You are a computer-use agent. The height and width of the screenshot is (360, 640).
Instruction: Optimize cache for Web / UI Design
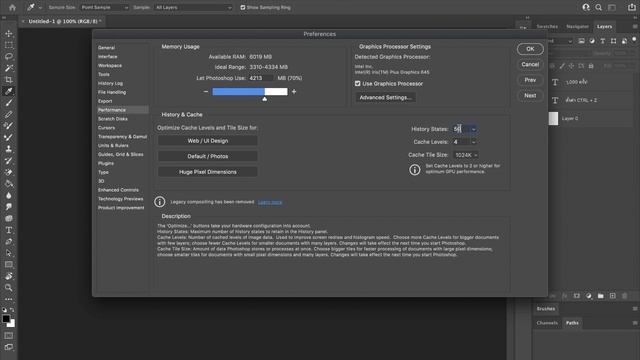[x=208, y=141]
